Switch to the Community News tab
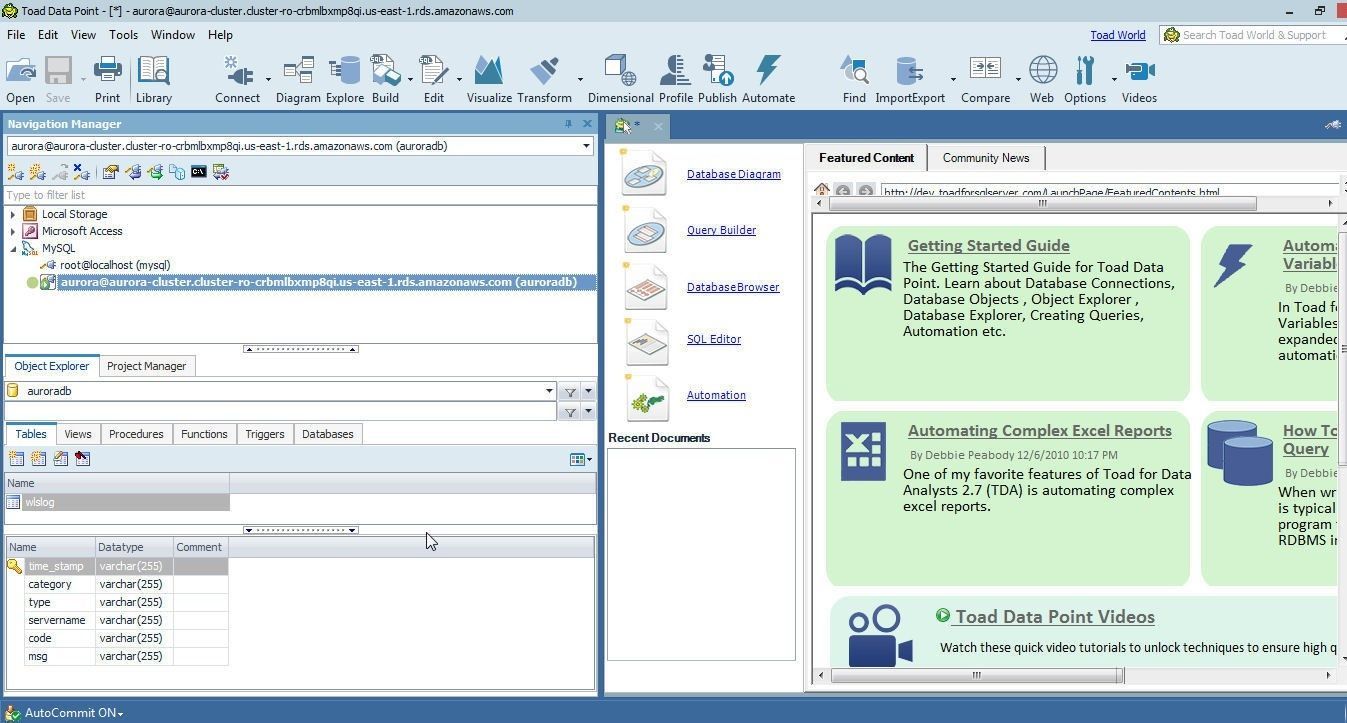 tap(985, 158)
